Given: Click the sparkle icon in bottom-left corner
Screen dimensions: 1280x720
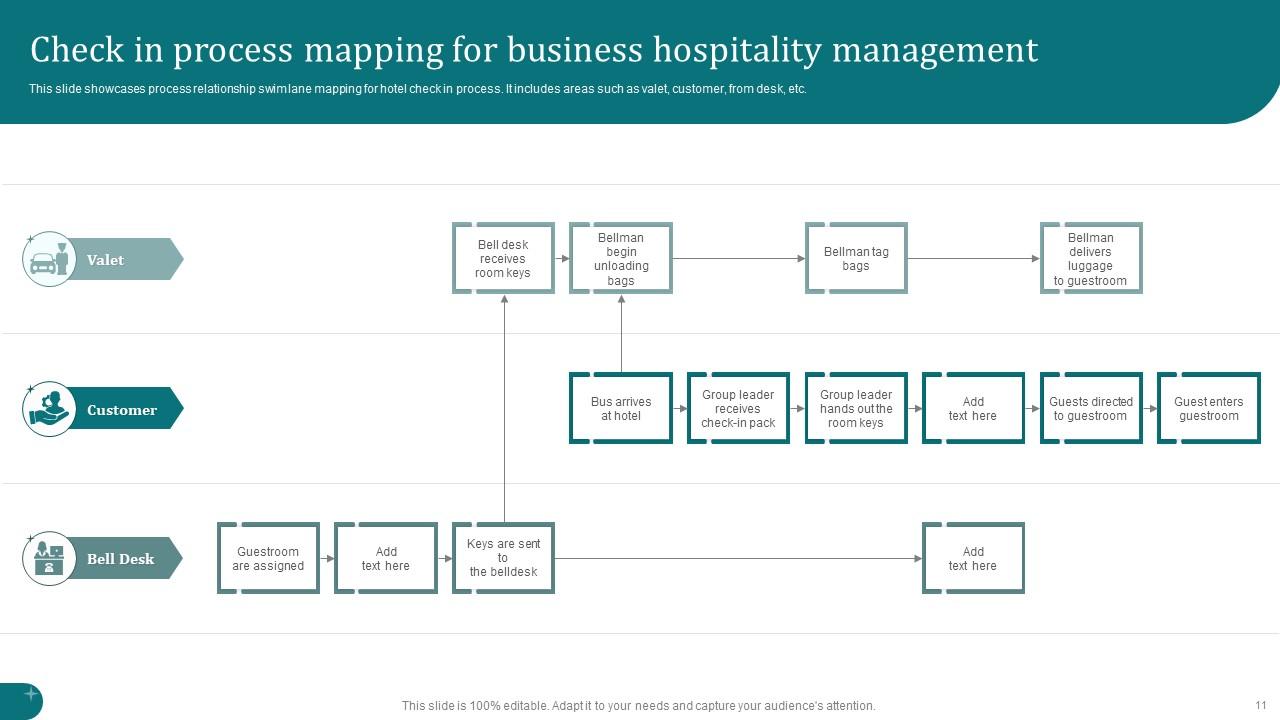Looking at the screenshot, I should (31, 693).
